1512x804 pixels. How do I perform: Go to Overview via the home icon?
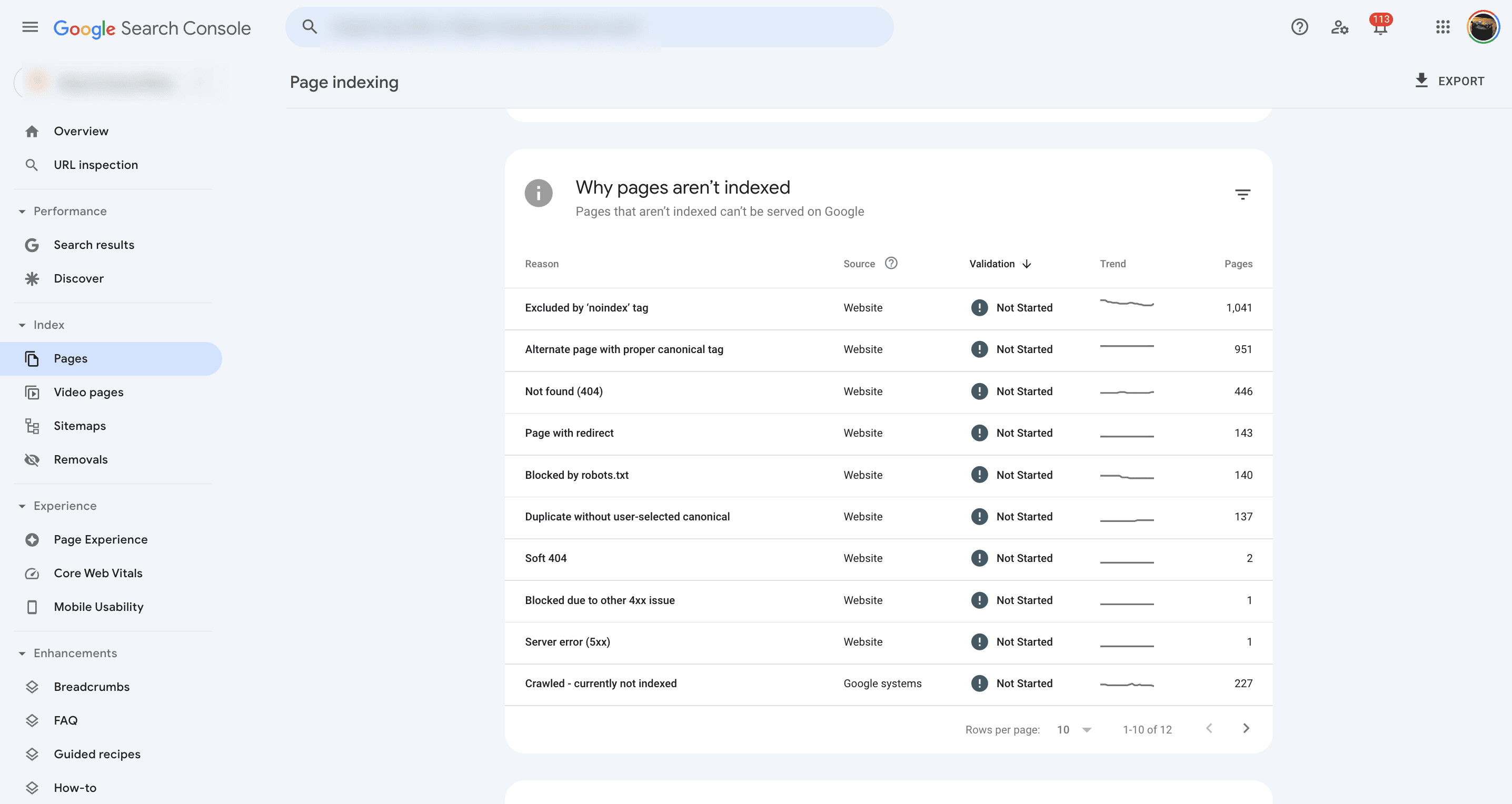coord(81,131)
